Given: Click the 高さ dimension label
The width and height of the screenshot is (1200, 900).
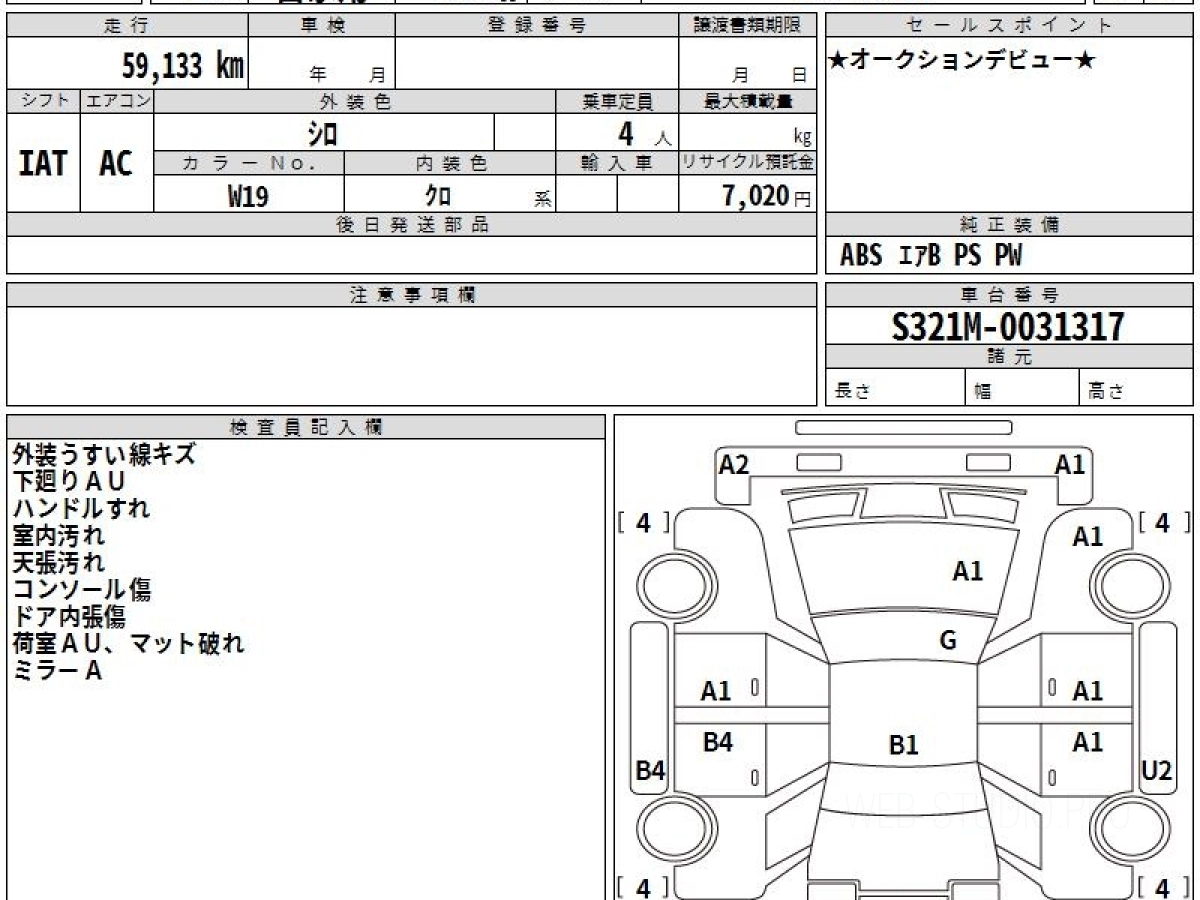Looking at the screenshot, I should (x=1106, y=392).
